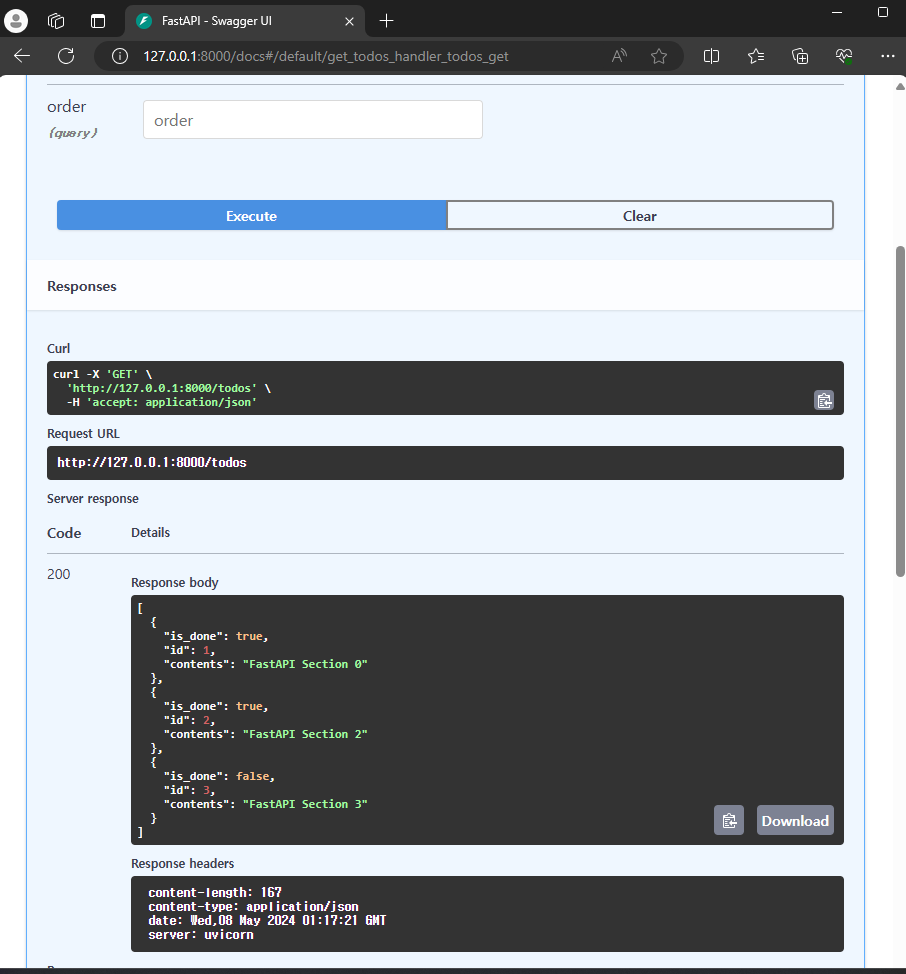906x974 pixels.
Task: Click the "false" is_done value
Action: click(x=252, y=776)
